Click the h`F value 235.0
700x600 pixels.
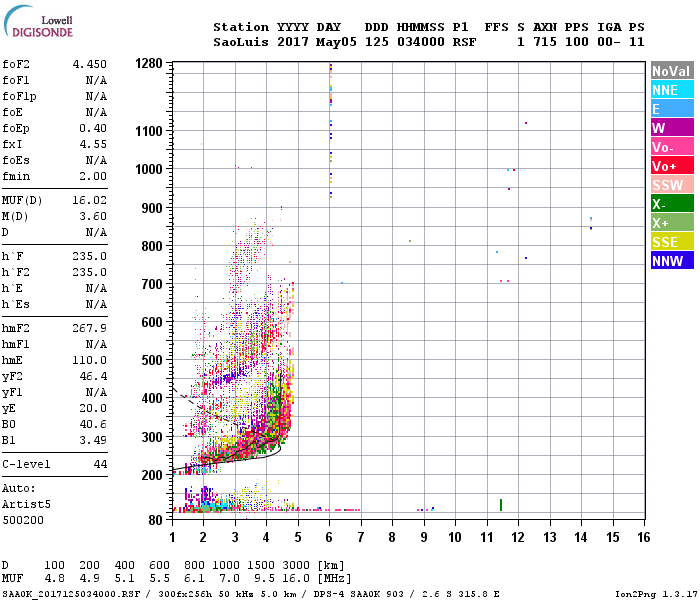[x=90, y=256]
